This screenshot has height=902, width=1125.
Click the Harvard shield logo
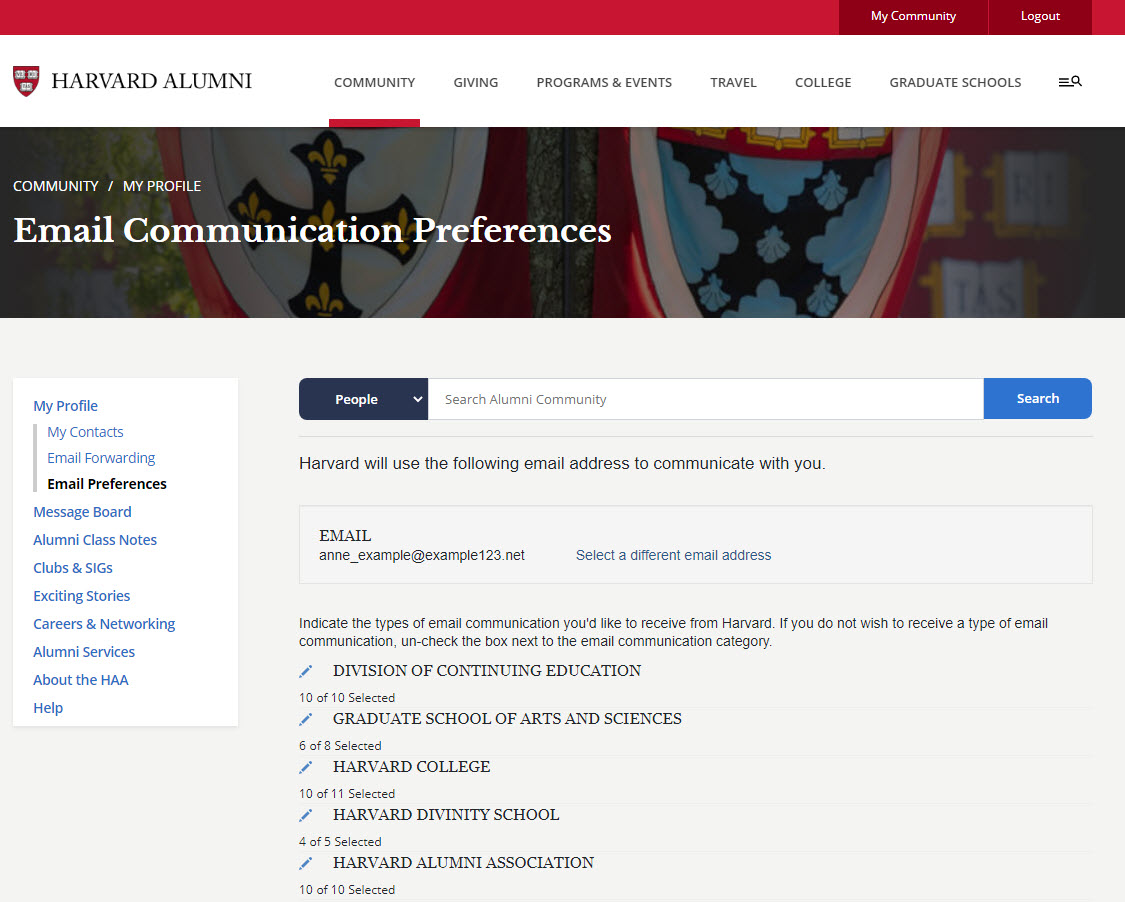pyautogui.click(x=25, y=80)
